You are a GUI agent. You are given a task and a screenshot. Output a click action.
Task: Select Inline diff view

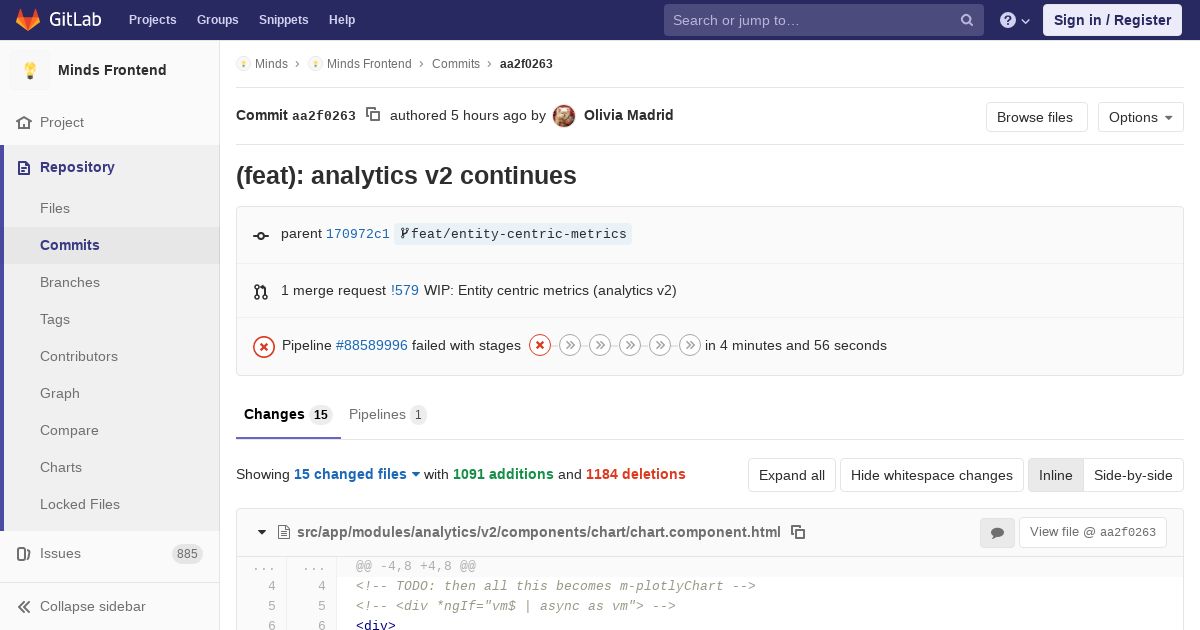point(1055,475)
